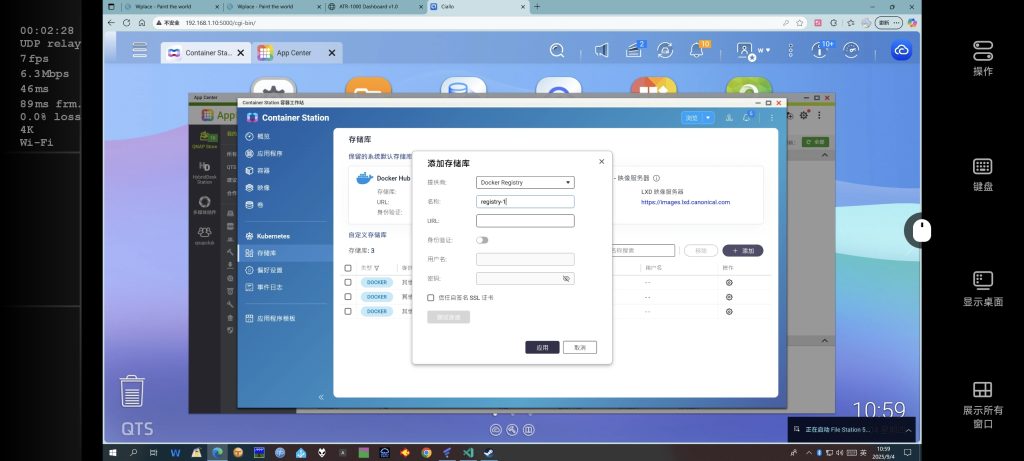Image resolution: width=1024 pixels, height=461 pixels.
Task: Switch to the Container Station QTS tab
Action: coord(205,53)
